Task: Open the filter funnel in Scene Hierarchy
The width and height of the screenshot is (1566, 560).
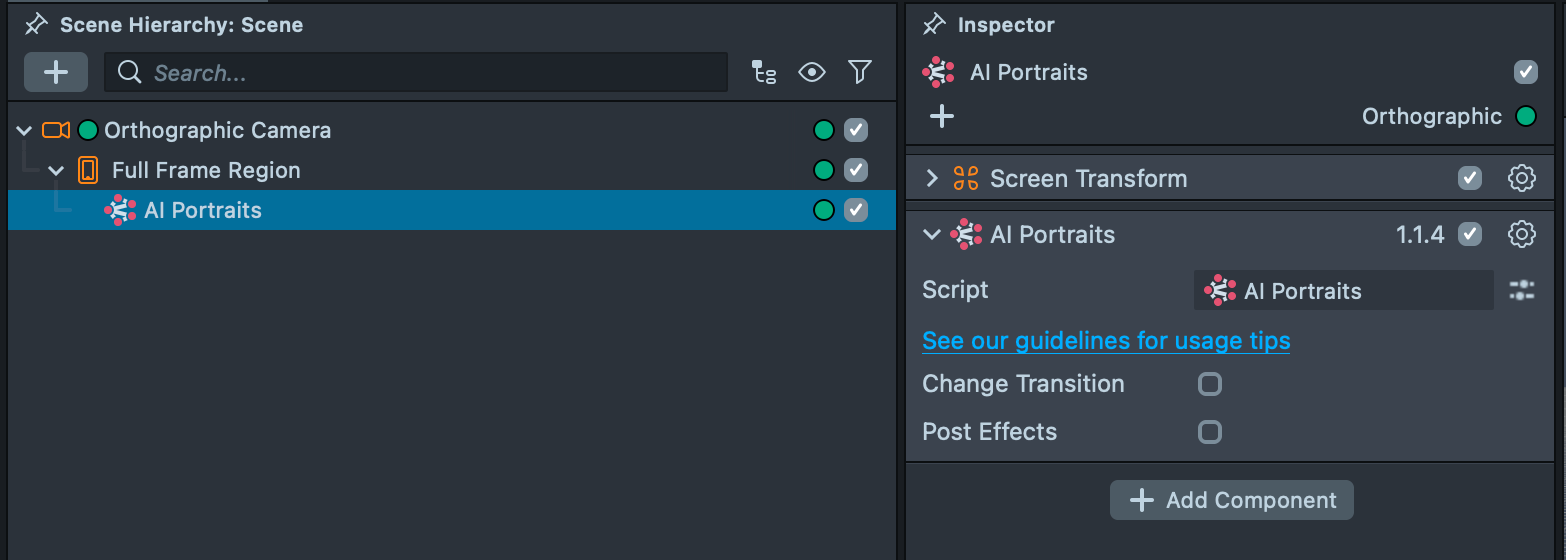Action: click(x=859, y=72)
